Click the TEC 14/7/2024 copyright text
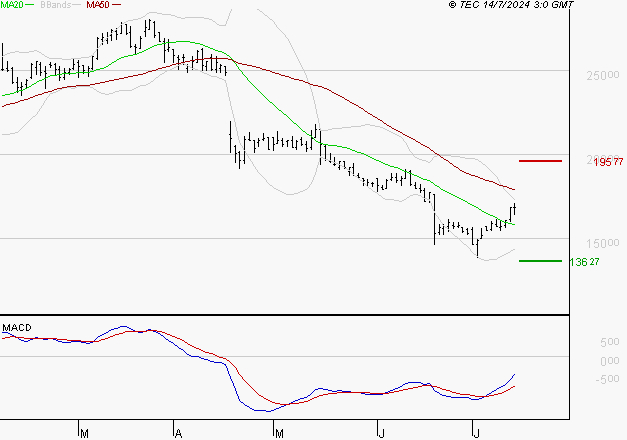627x440 pixels. pyautogui.click(x=511, y=4)
